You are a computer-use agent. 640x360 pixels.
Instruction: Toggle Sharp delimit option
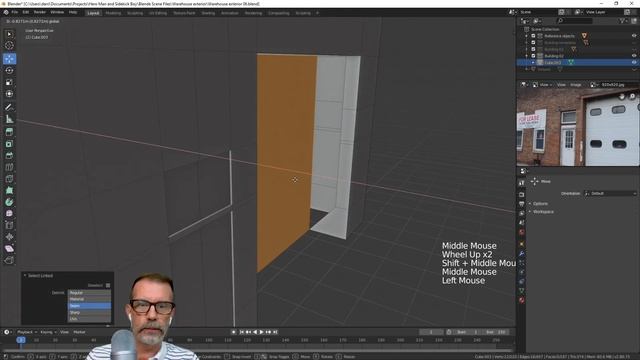[89, 312]
